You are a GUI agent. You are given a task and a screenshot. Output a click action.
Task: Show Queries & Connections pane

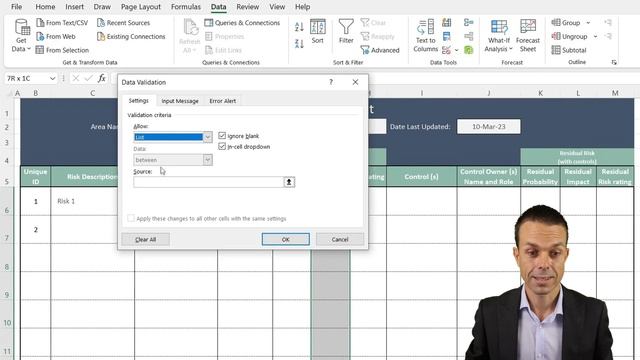(242, 23)
